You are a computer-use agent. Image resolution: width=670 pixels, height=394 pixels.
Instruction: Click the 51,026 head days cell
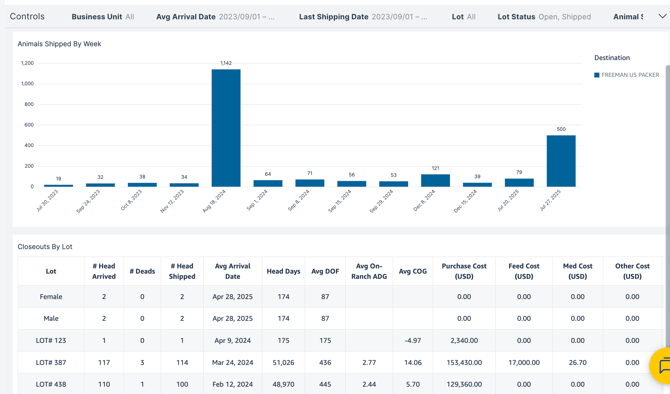click(x=283, y=362)
